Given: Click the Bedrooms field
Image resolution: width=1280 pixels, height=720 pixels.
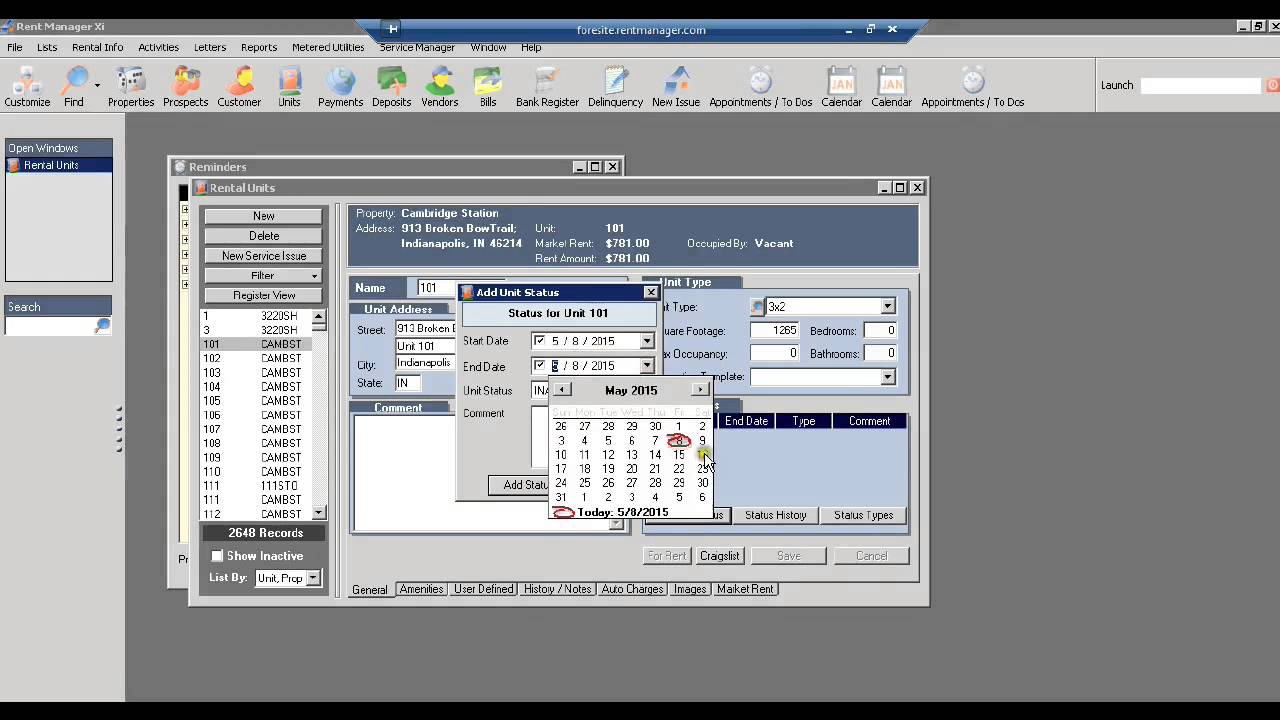Looking at the screenshot, I should pos(879,330).
